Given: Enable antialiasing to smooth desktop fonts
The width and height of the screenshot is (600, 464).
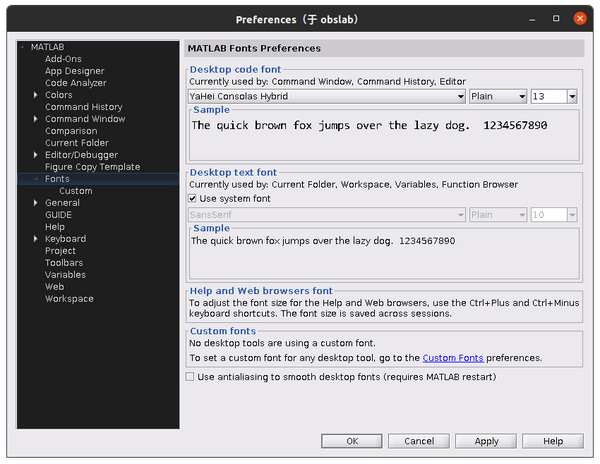Looking at the screenshot, I should click(x=190, y=377).
